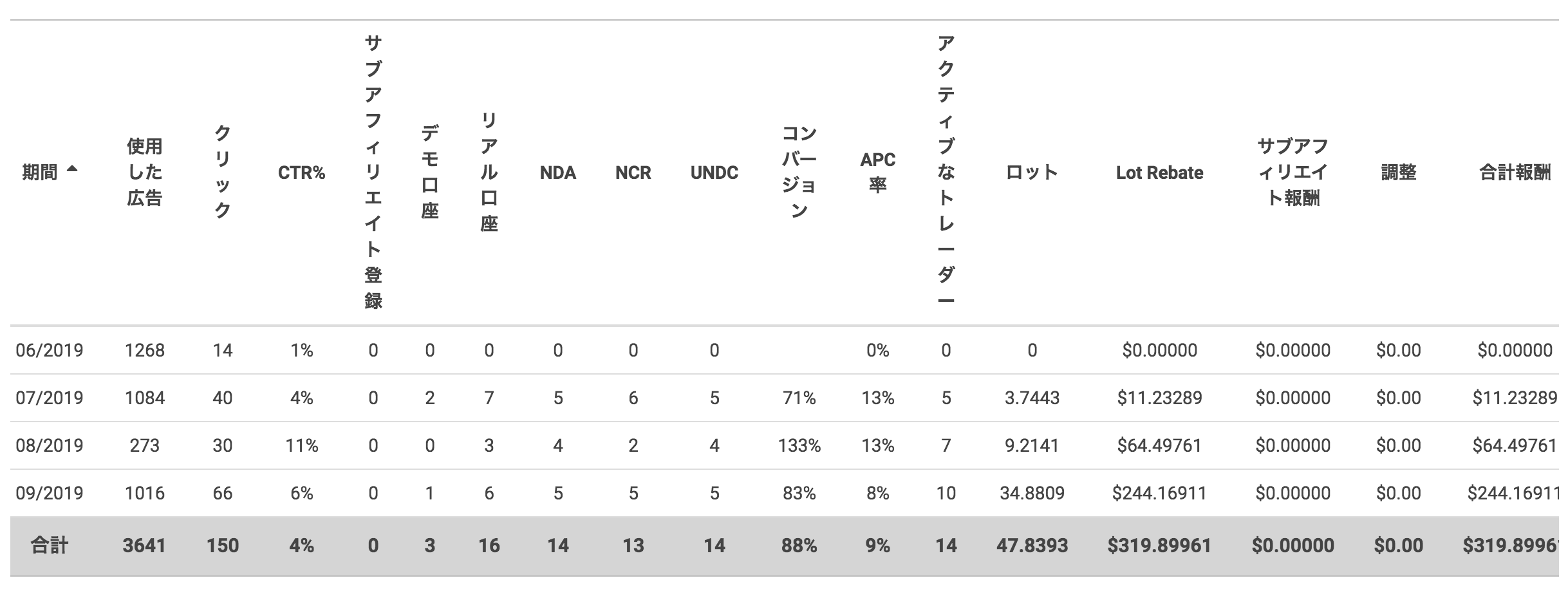The height and width of the screenshot is (614, 1568).
Task: Sort by the Lot Rebate column header
Action: [x=1159, y=172]
